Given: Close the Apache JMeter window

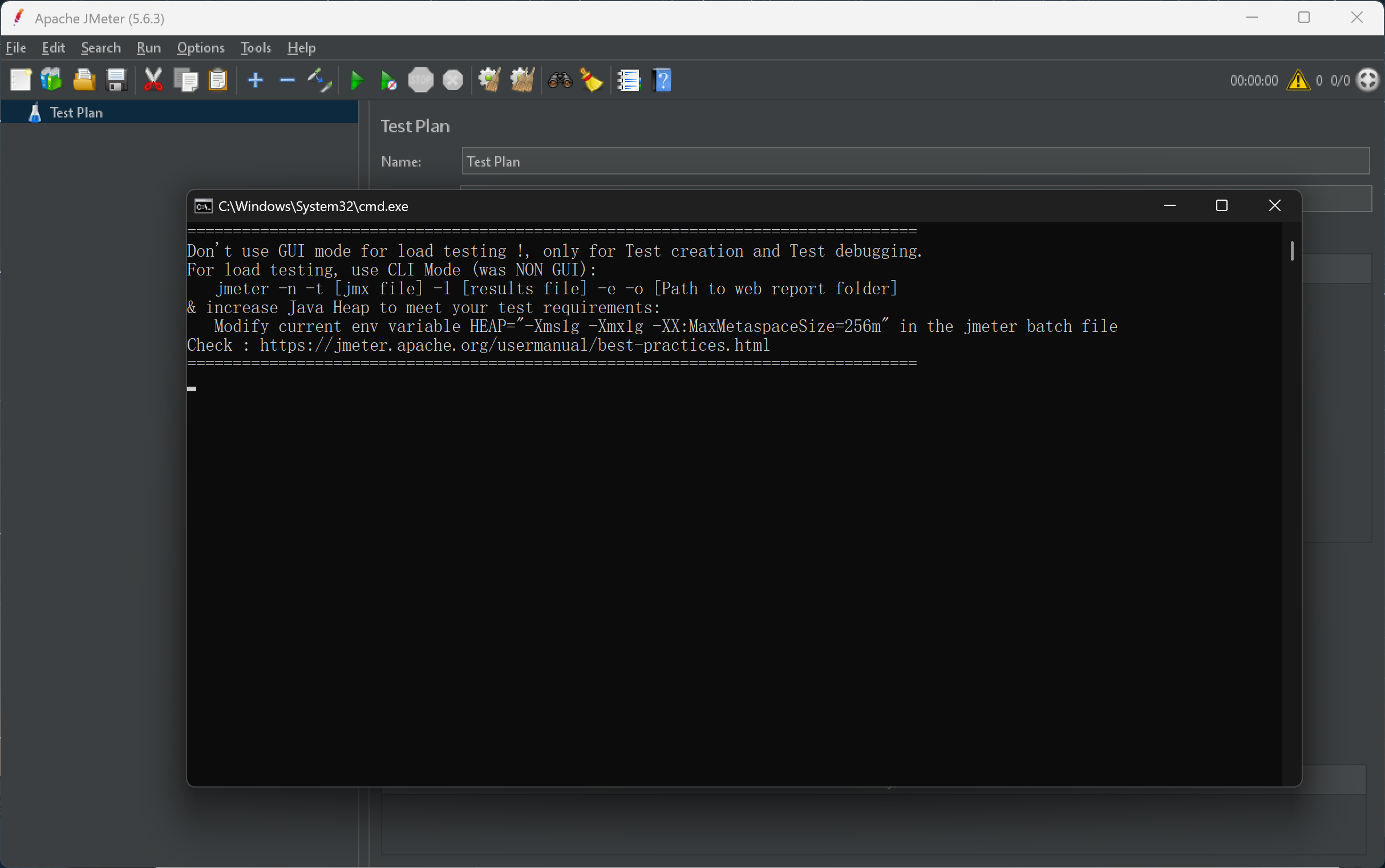Looking at the screenshot, I should pyautogui.click(x=1357, y=18).
